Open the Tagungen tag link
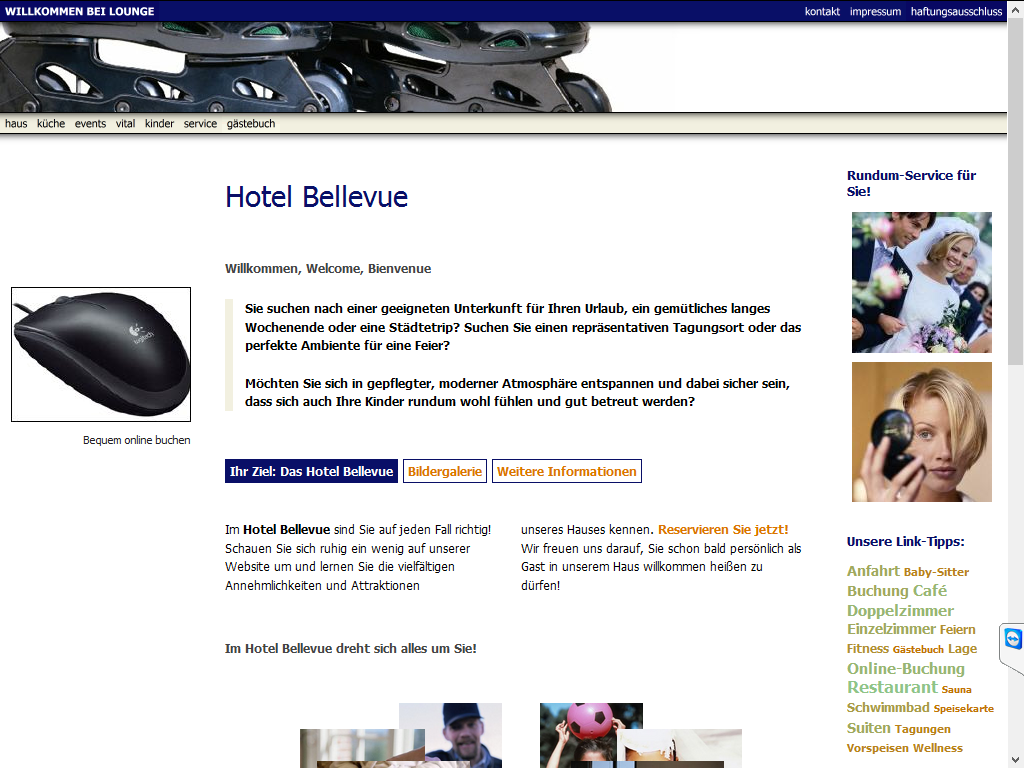Screen dimensions: 1024x768 (923, 729)
